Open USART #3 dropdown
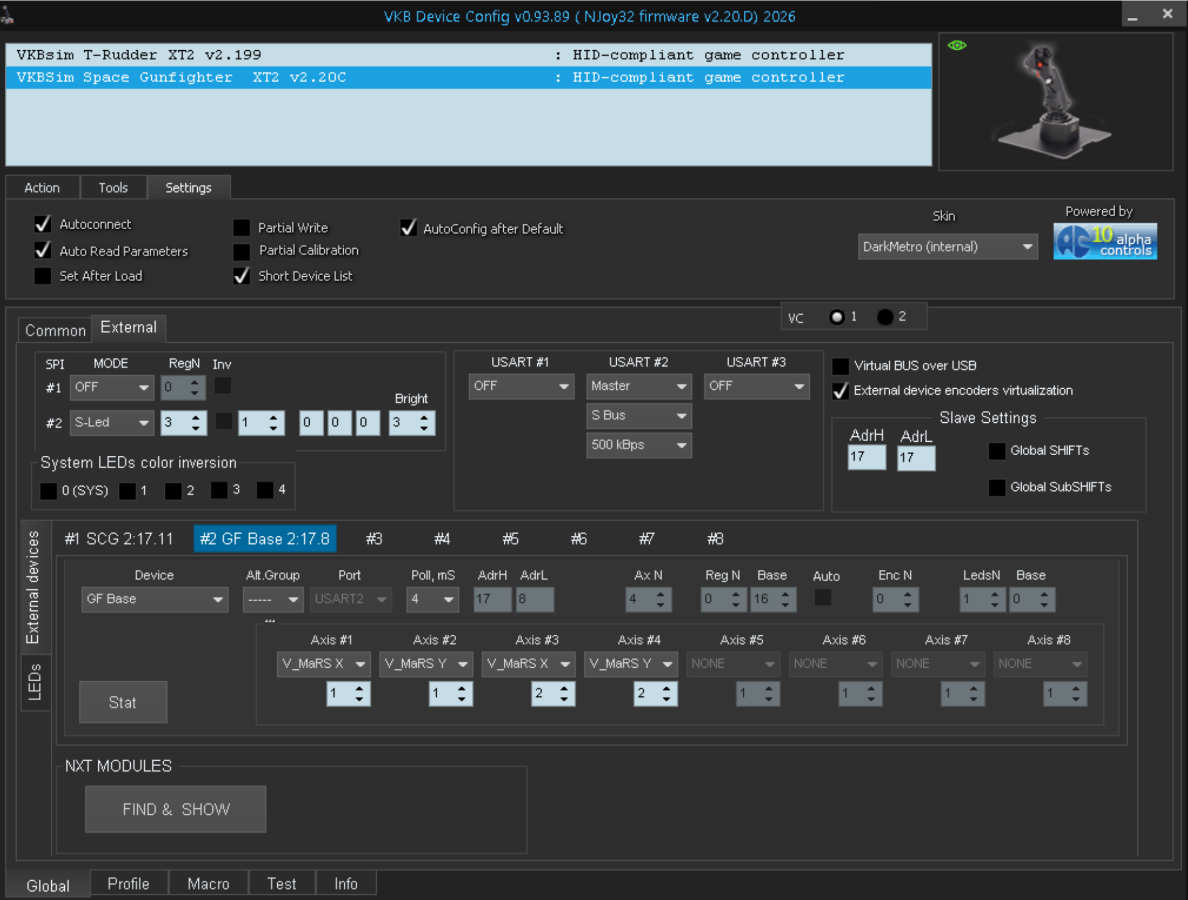1188x900 pixels. (756, 386)
